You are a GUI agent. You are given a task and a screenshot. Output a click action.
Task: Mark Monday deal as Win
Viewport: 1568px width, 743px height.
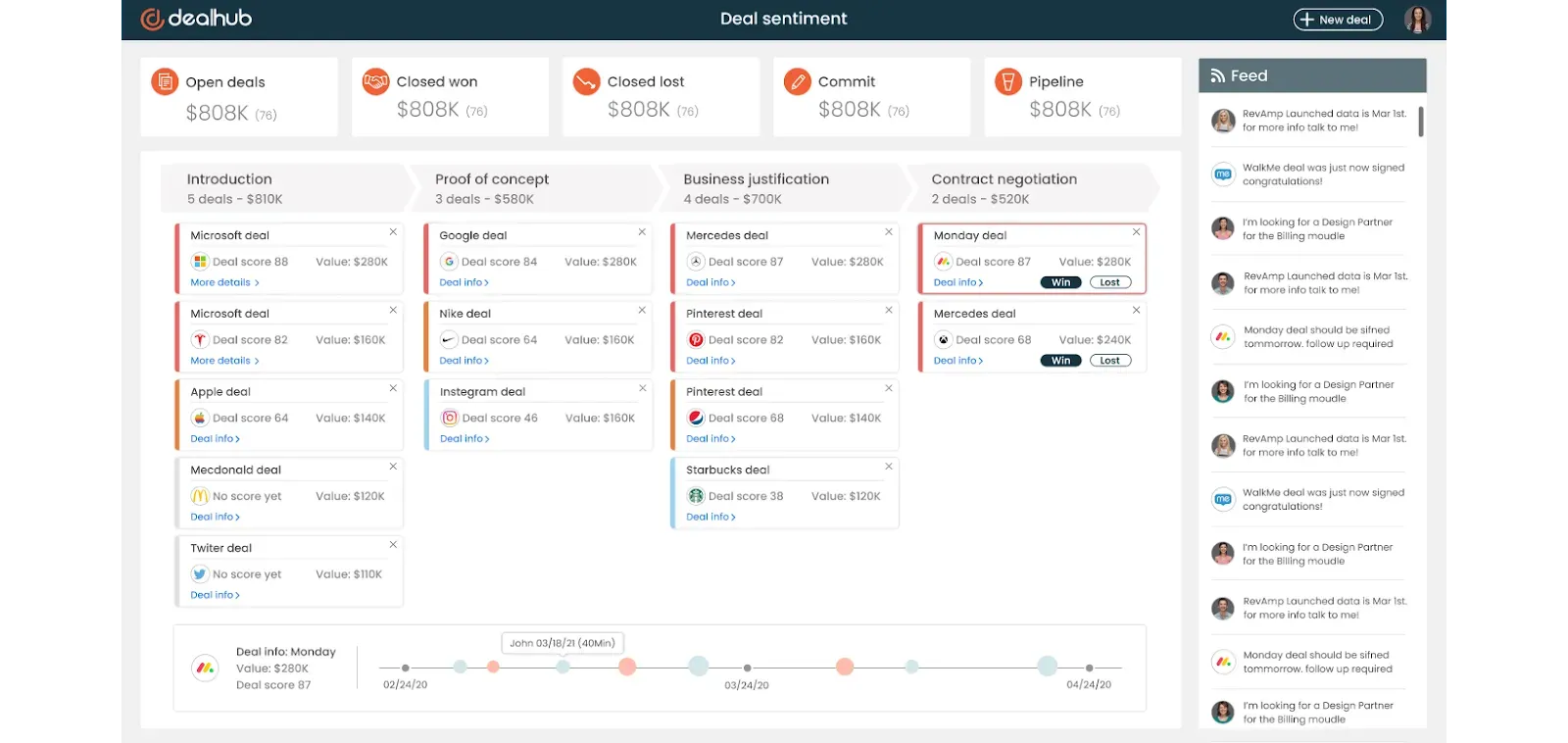coord(1060,282)
